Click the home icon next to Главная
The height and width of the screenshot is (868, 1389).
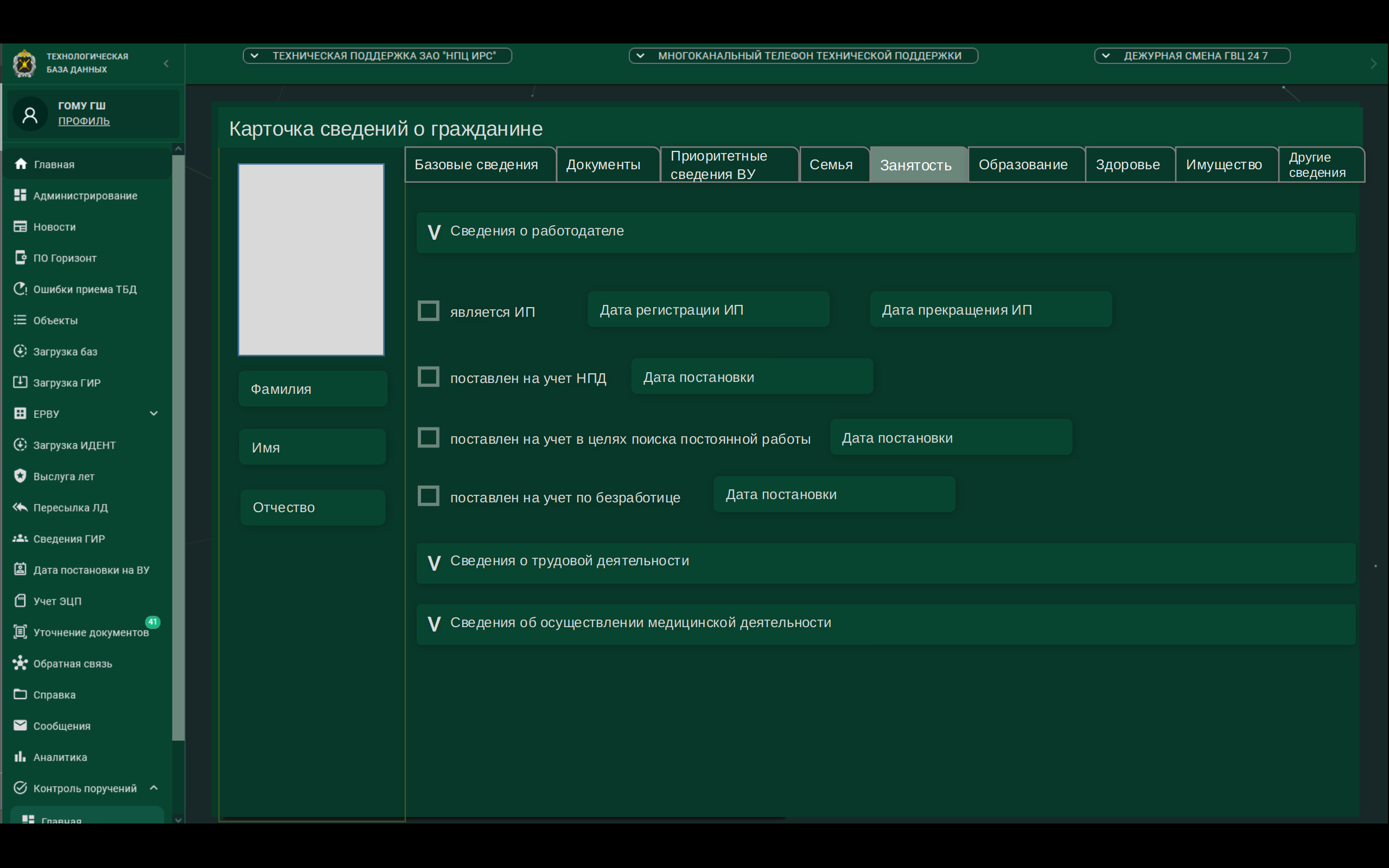(x=21, y=164)
